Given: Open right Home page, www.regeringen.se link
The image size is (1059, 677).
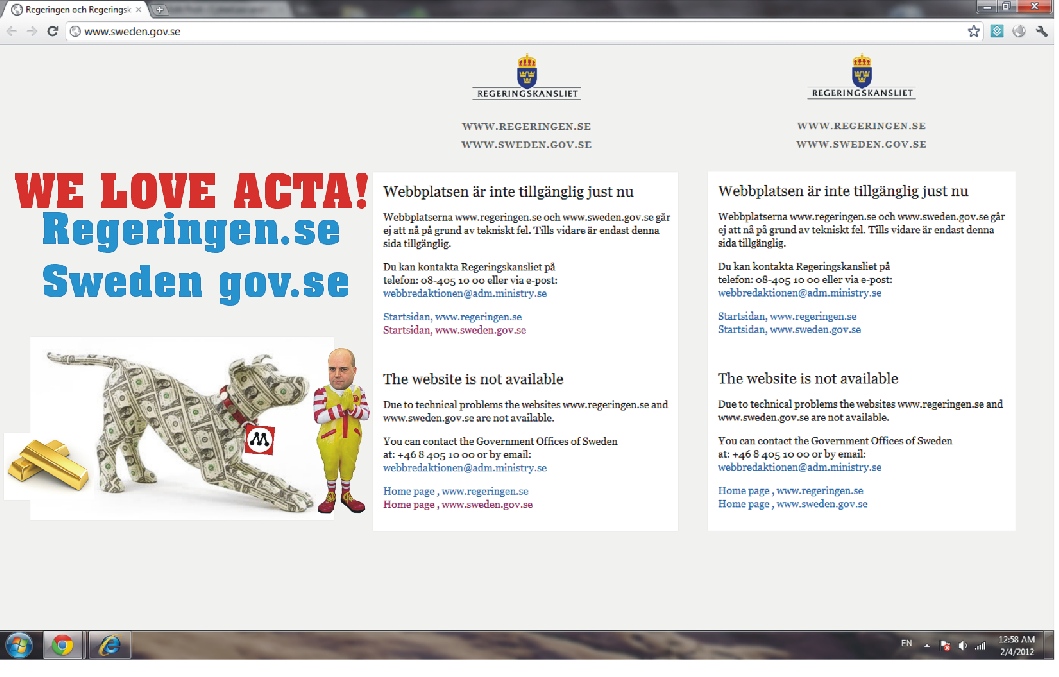Looking at the screenshot, I should point(791,491).
